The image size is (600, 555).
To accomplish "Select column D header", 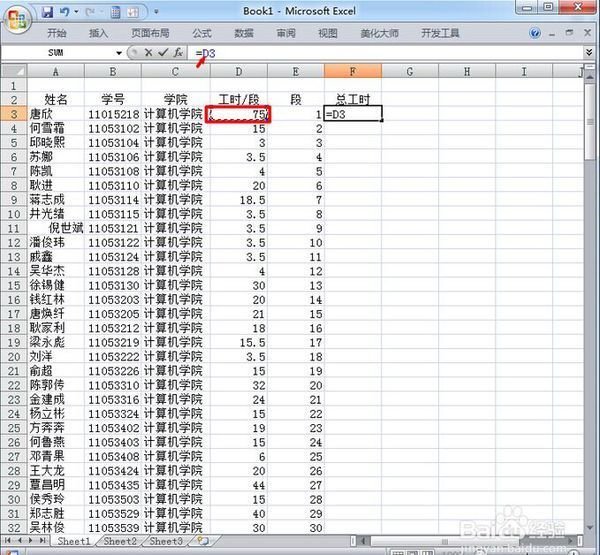I will [x=238, y=71].
